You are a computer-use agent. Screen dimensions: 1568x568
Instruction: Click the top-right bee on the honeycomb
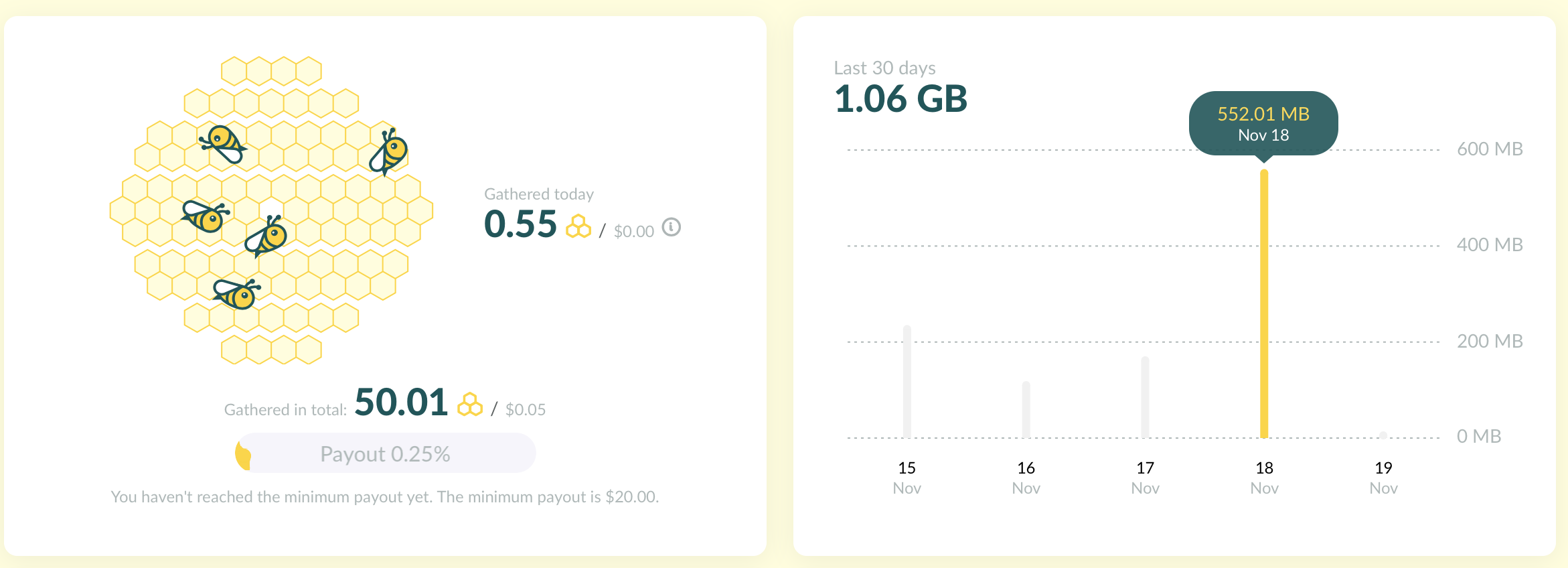389,152
